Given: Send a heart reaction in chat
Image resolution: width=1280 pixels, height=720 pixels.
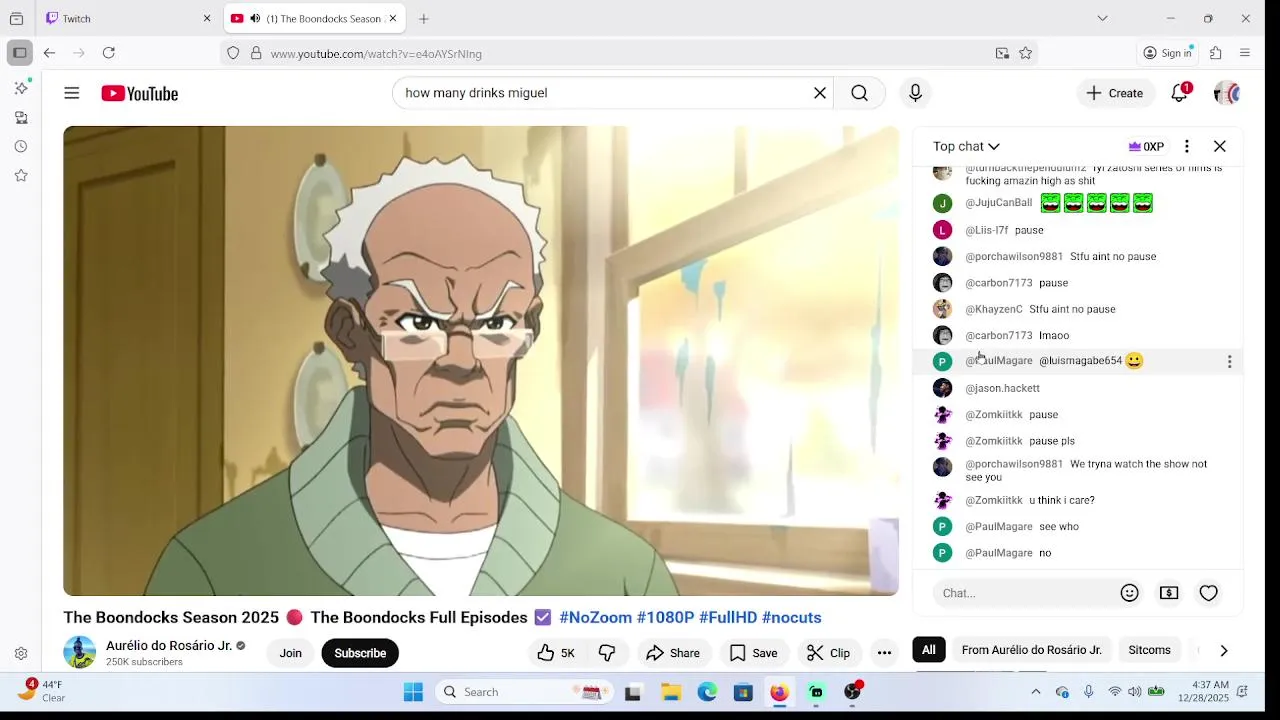Looking at the screenshot, I should (1208, 593).
